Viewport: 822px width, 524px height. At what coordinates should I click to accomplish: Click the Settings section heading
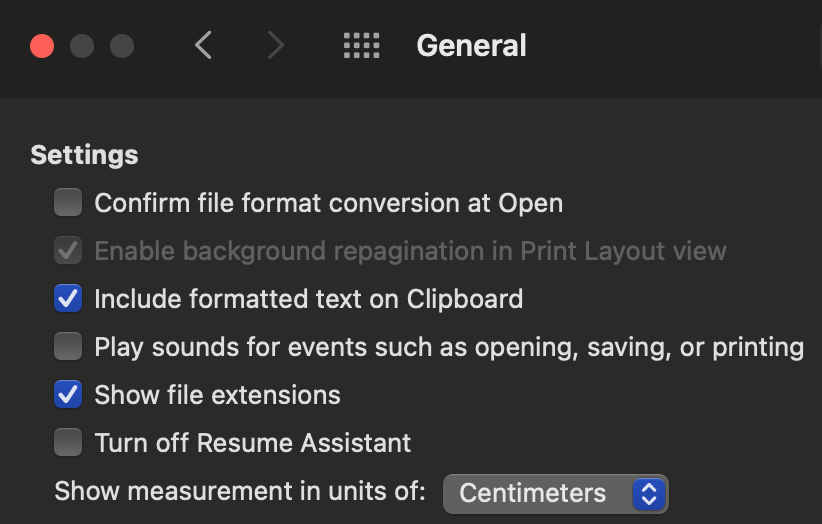[84, 155]
